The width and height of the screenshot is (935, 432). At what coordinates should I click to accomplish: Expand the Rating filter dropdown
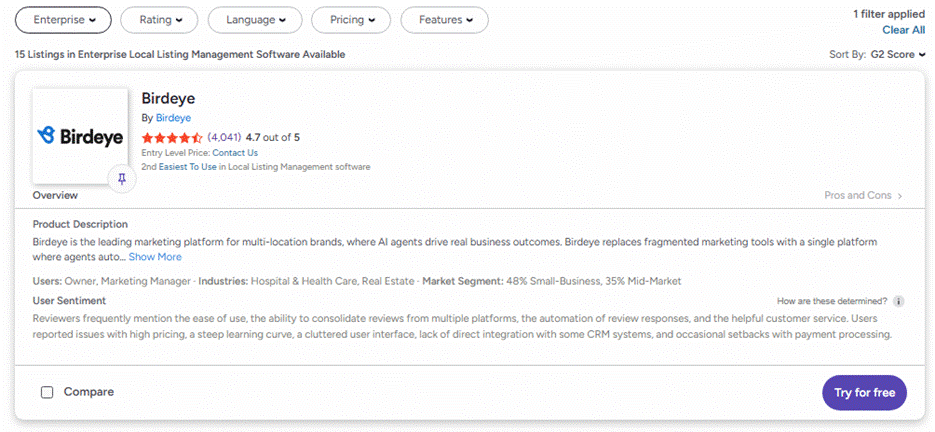click(160, 20)
